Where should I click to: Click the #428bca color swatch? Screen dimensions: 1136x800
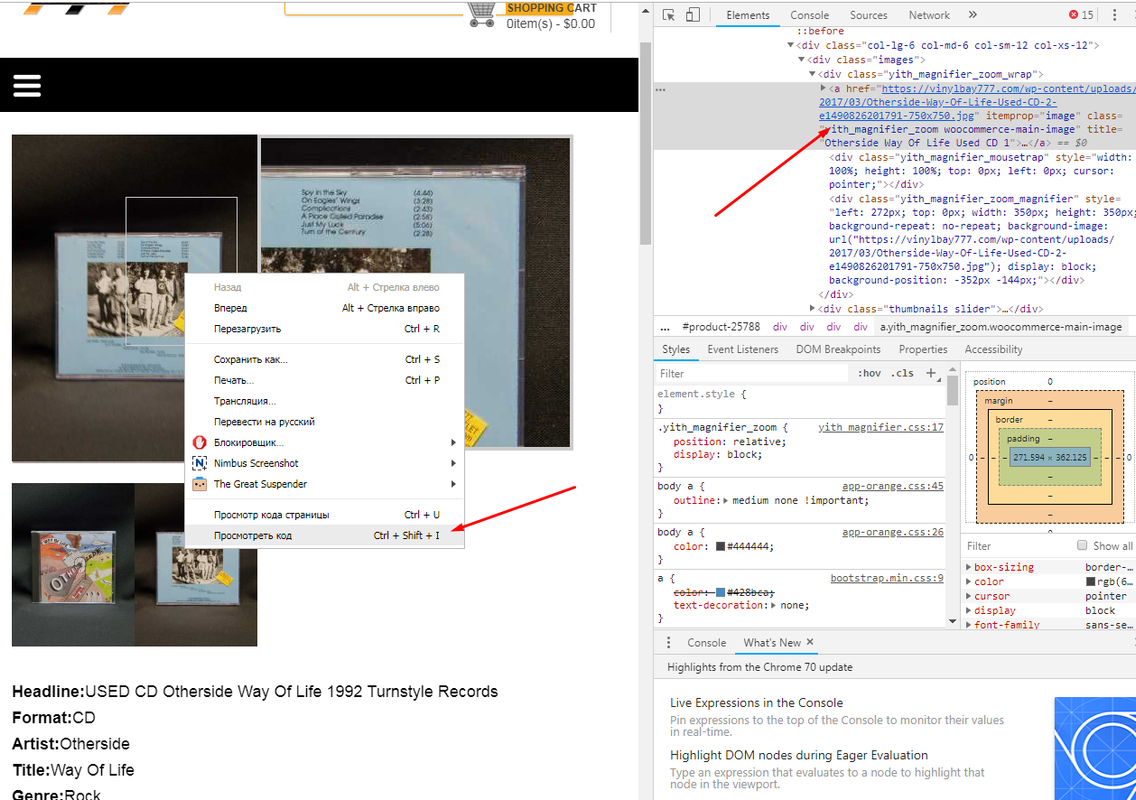point(720,592)
